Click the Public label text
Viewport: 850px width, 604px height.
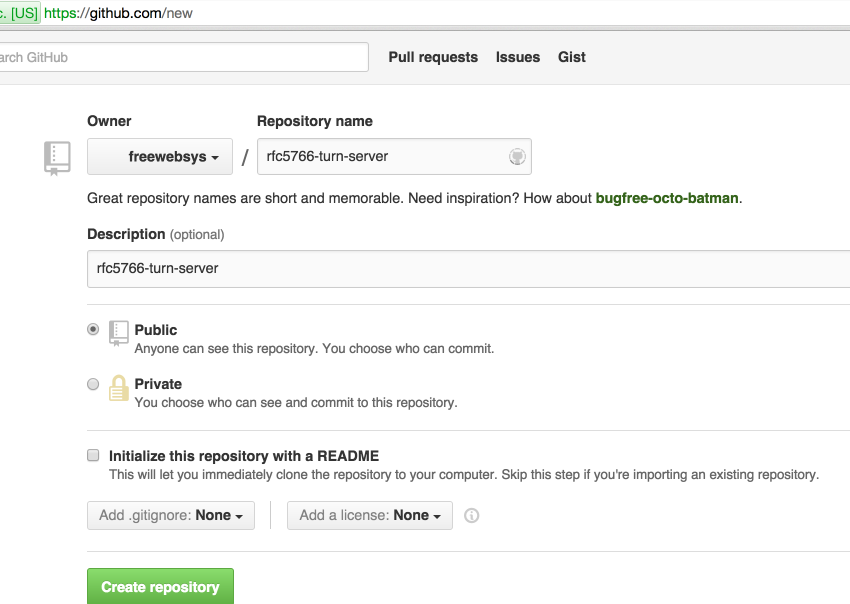pos(156,330)
